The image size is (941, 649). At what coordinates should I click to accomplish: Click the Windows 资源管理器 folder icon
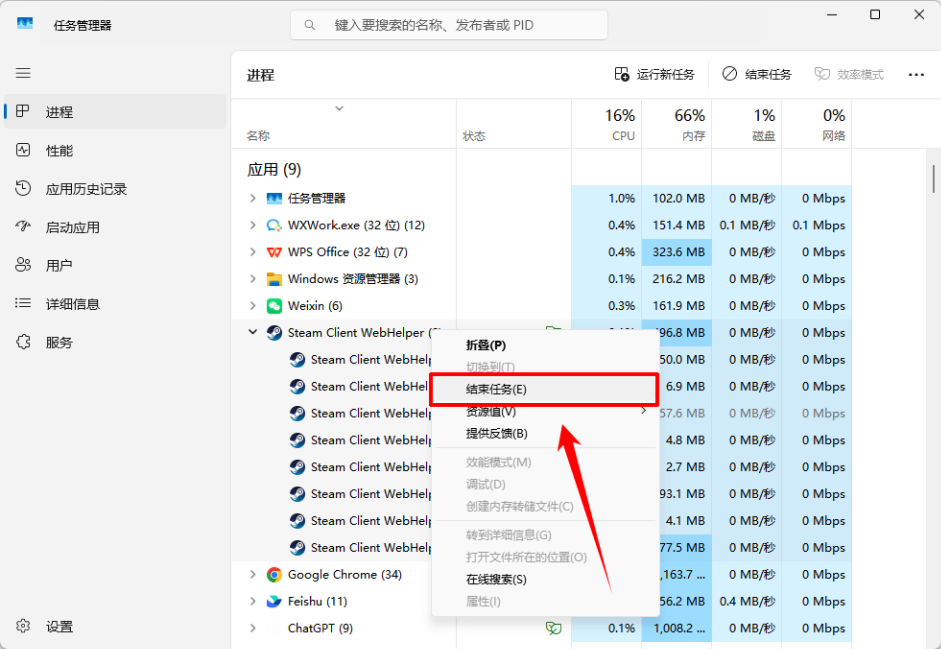click(274, 279)
